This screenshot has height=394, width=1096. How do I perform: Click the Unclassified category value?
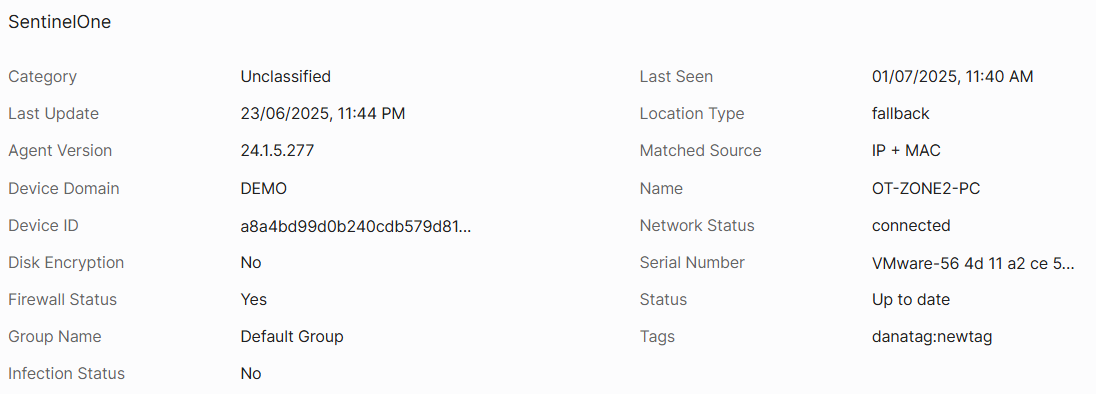[x=286, y=77]
